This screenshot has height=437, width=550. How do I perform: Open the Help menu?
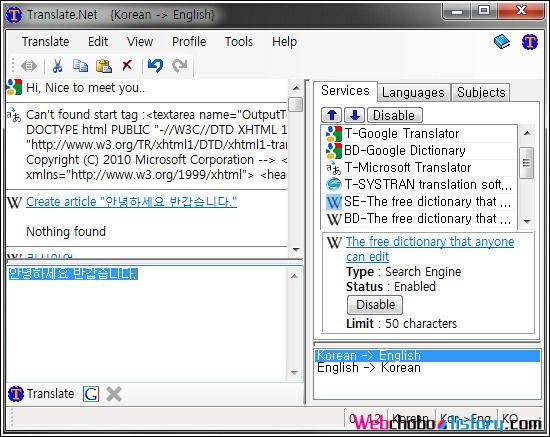pyautogui.click(x=284, y=42)
